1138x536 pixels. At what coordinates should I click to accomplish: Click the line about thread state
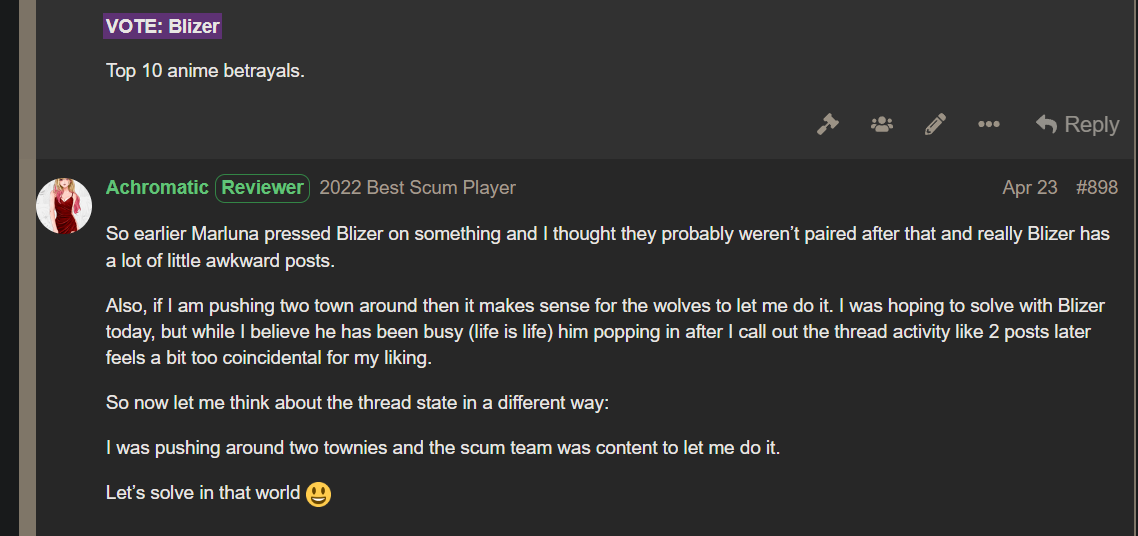[357, 402]
